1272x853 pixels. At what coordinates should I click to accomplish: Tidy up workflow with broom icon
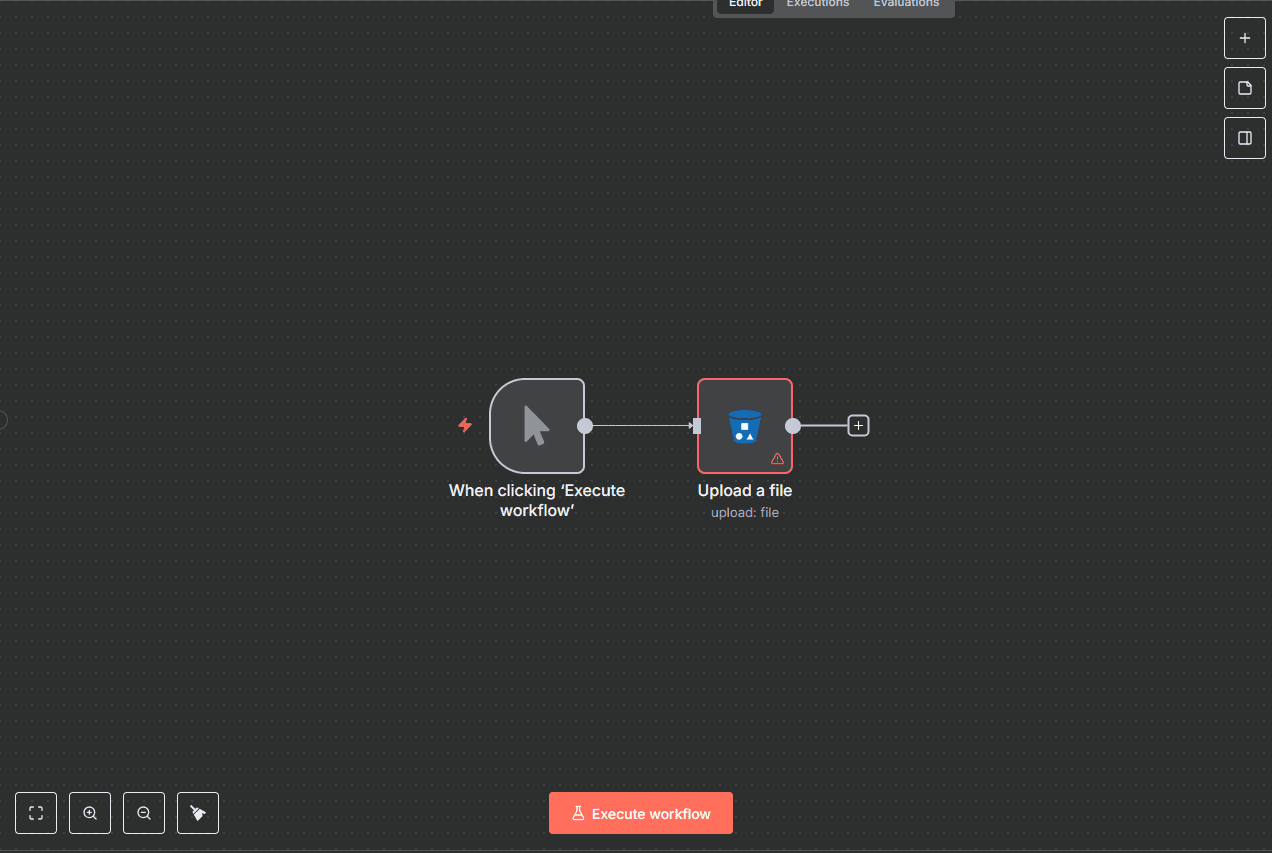[x=198, y=813]
